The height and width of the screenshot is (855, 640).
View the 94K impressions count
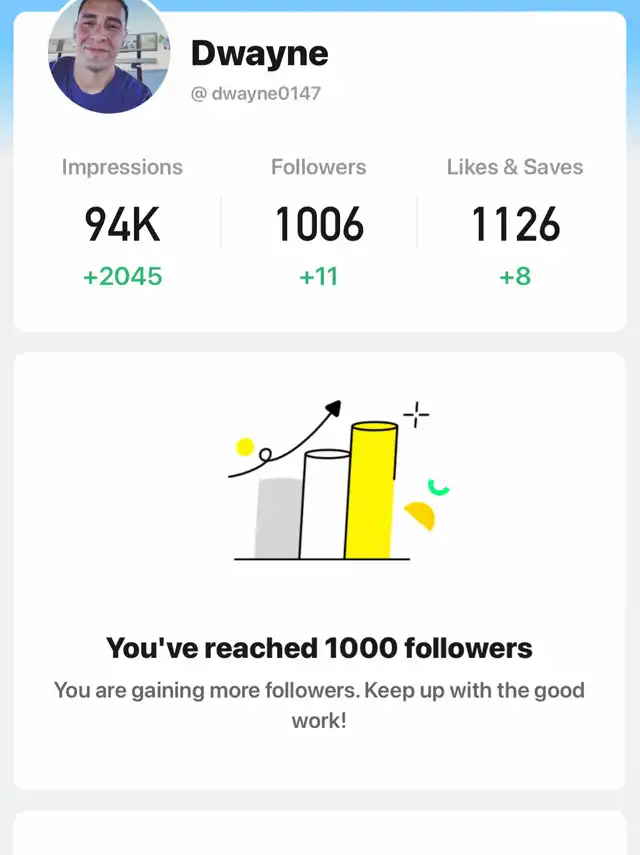pyautogui.click(x=122, y=224)
